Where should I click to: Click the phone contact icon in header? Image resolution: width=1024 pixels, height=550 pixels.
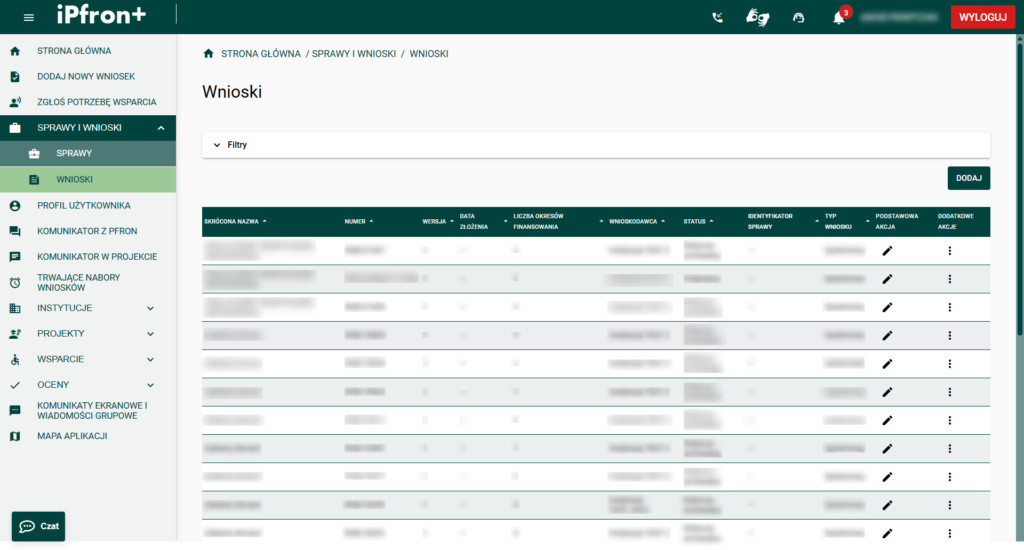[717, 17]
